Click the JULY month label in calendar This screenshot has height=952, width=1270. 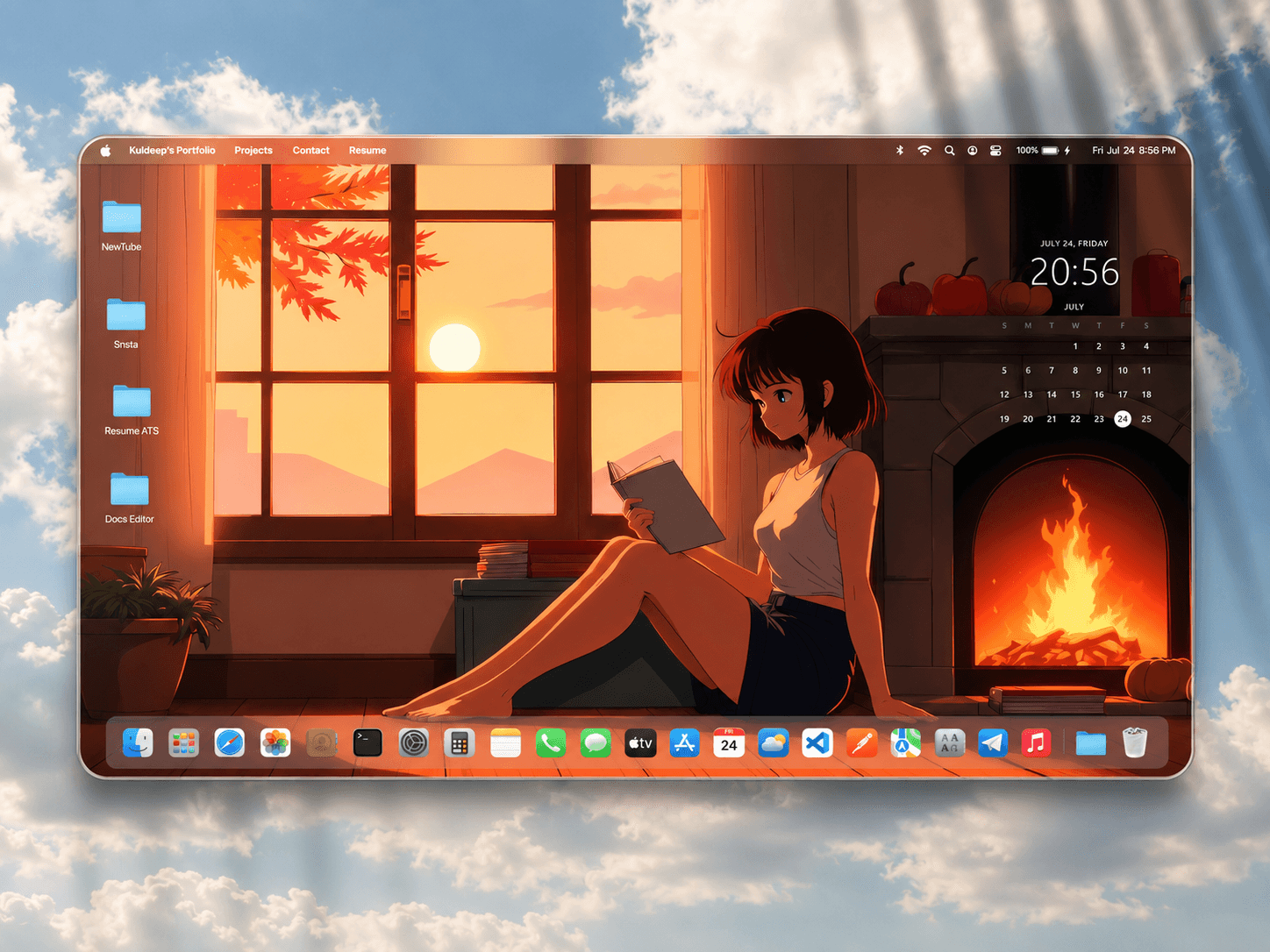coord(1074,307)
